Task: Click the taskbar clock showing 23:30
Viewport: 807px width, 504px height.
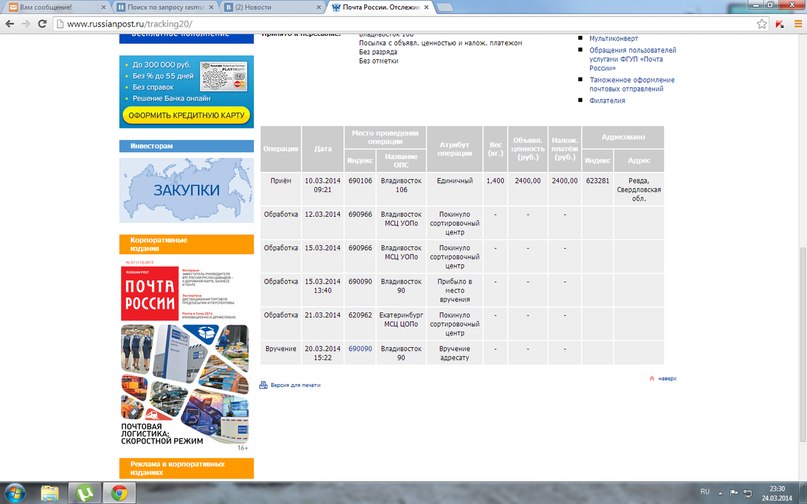Action: coord(777,493)
